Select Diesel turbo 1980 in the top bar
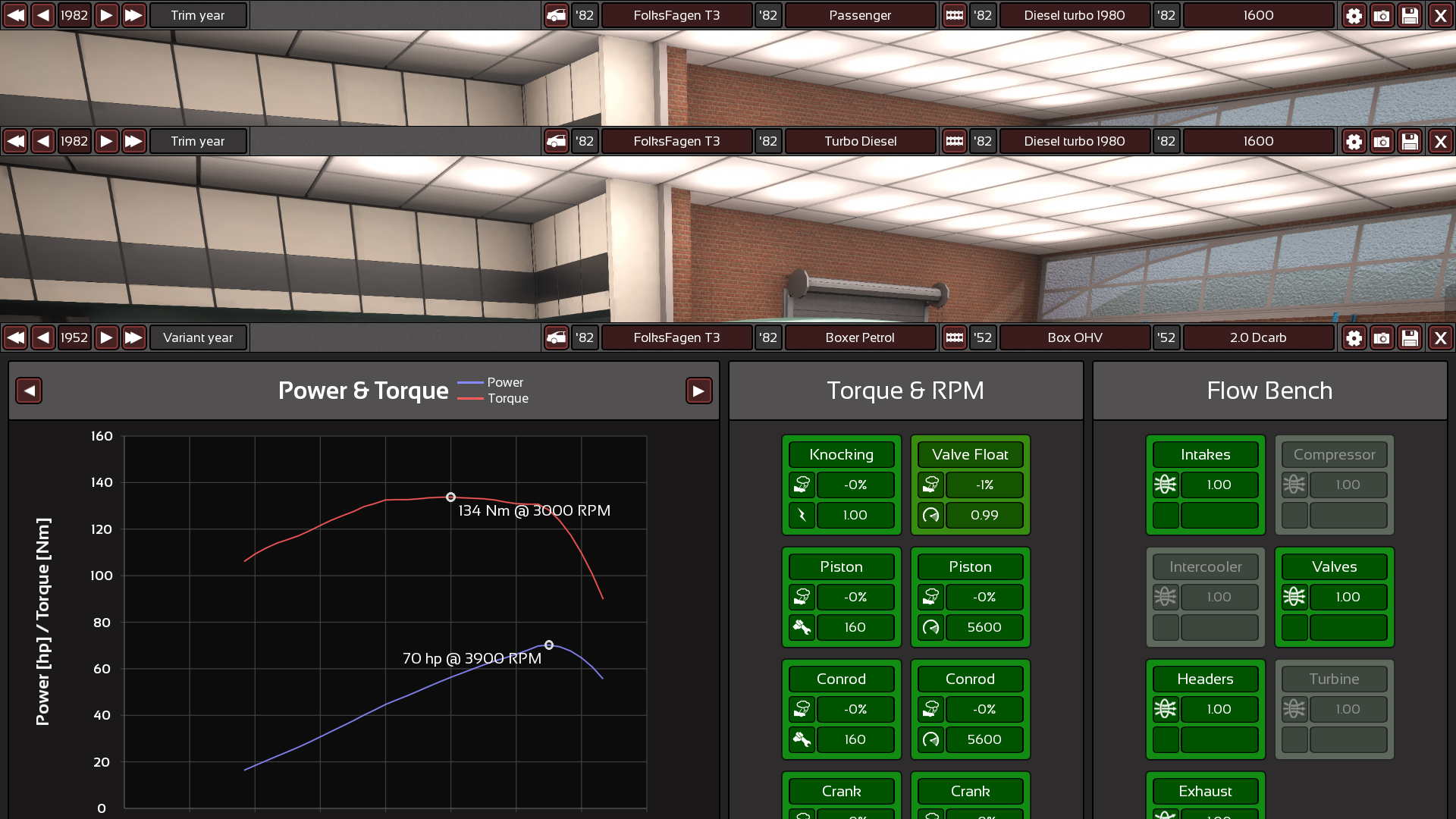 pyautogui.click(x=1075, y=15)
